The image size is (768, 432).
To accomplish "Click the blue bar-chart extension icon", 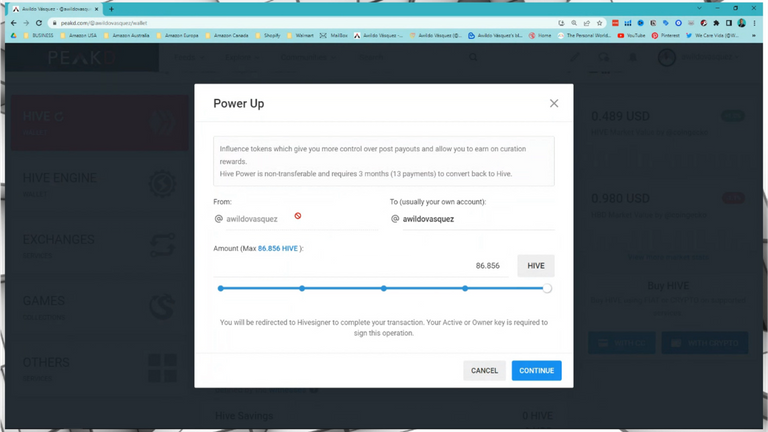I will point(628,23).
